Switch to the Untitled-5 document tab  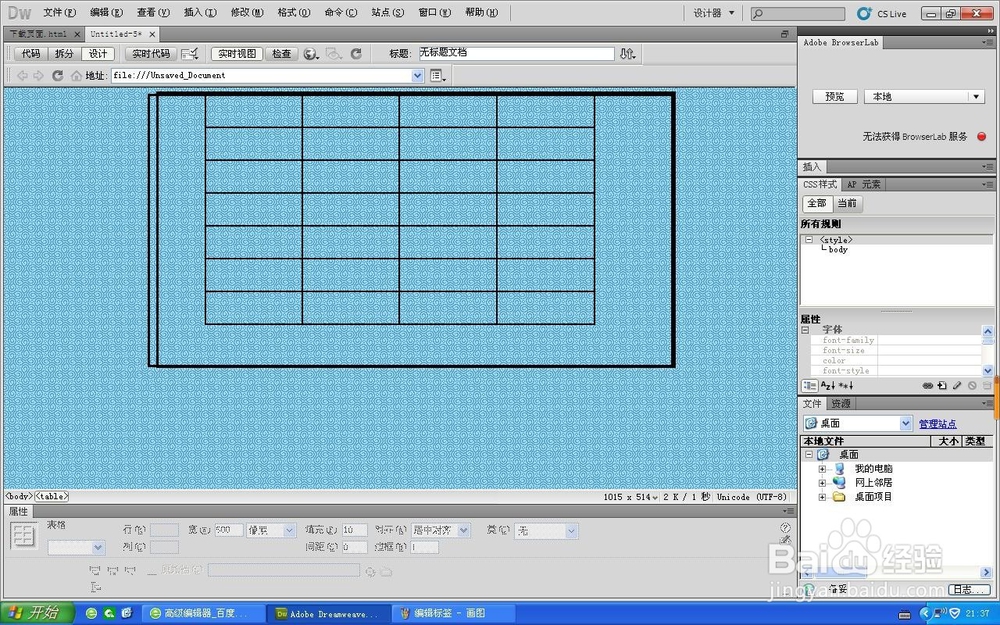pos(116,34)
